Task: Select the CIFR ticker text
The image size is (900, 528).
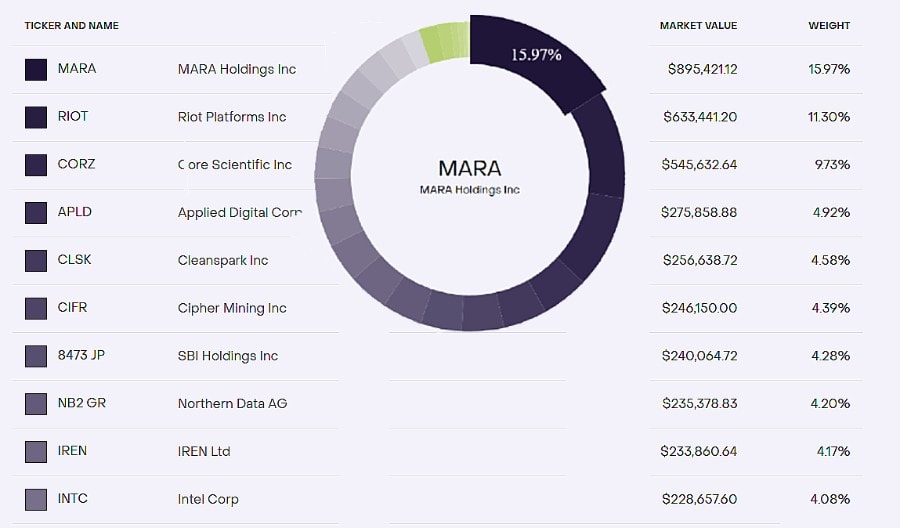Action: pyautogui.click(x=72, y=307)
